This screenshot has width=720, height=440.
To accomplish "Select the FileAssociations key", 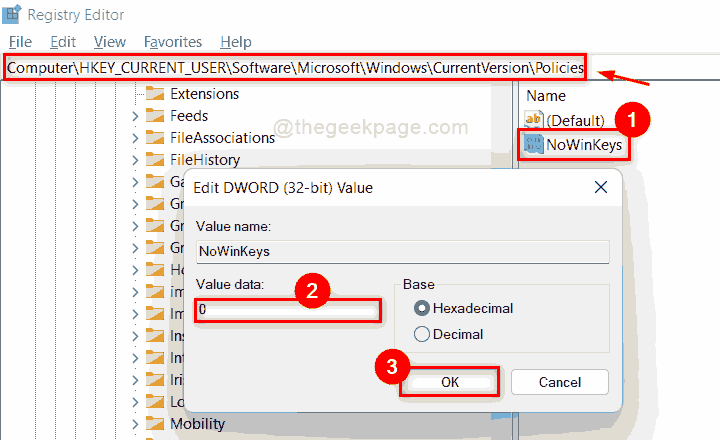I will (x=222, y=138).
